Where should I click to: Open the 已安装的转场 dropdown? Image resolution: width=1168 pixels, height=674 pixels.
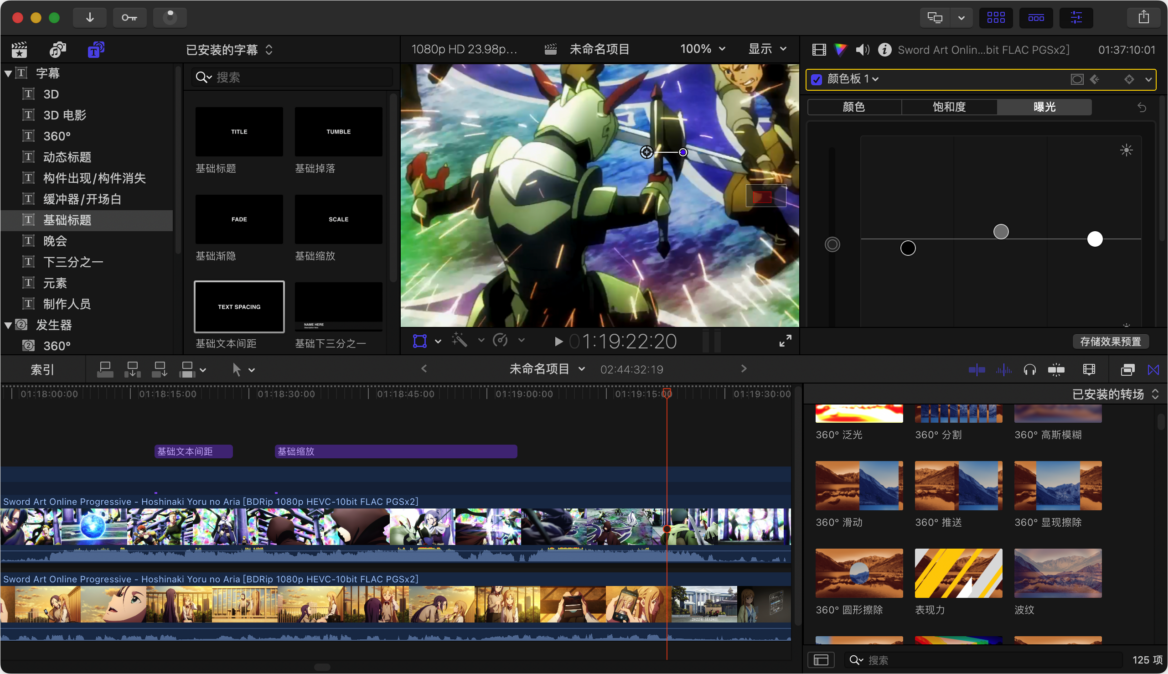[x=1115, y=394]
